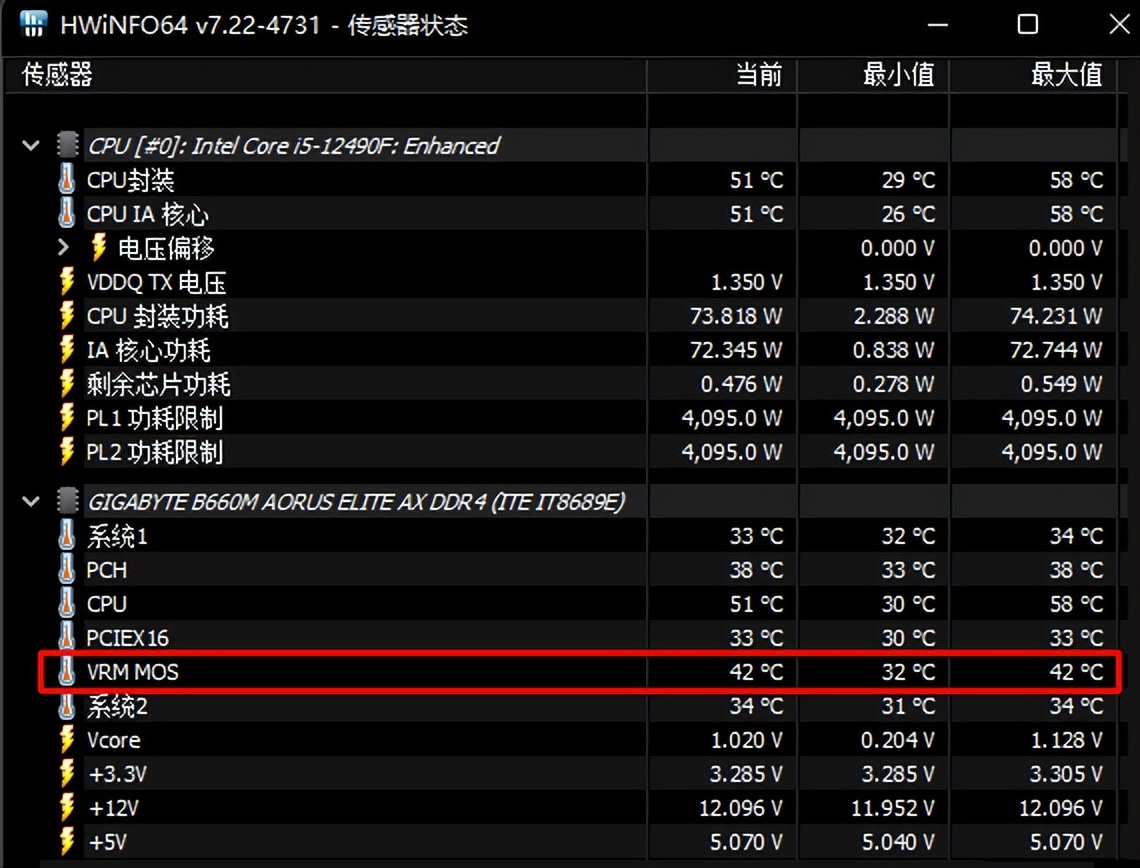
Task: Click the HWiNFO64 app icon in title bar
Action: 33,24
